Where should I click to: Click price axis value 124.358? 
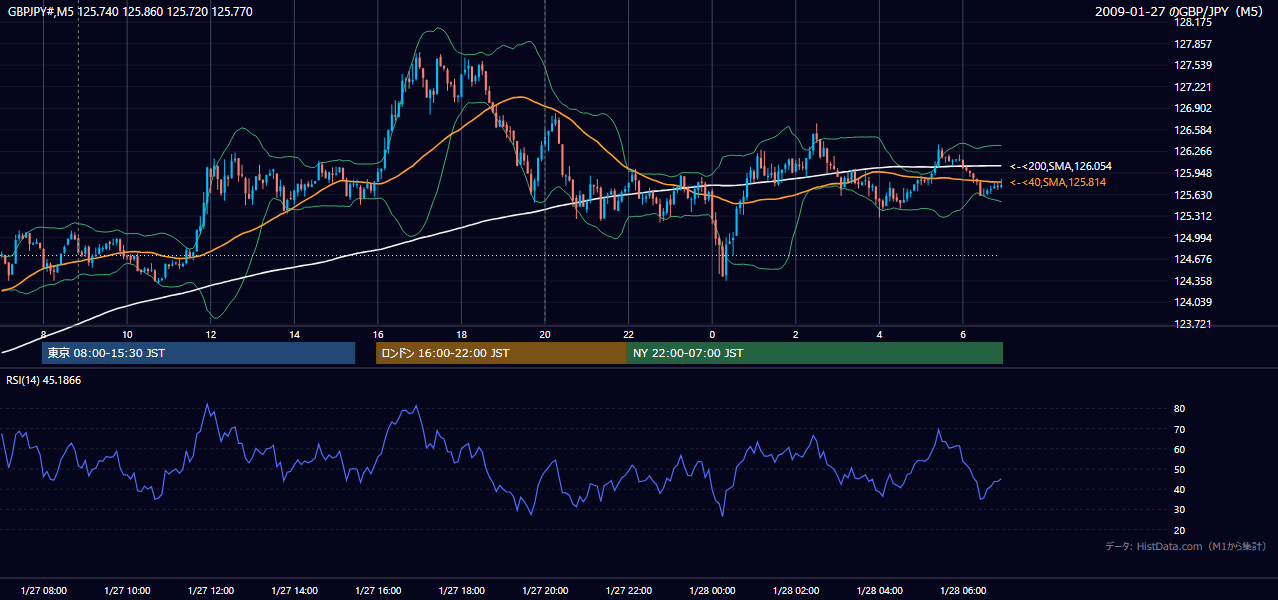1193,281
